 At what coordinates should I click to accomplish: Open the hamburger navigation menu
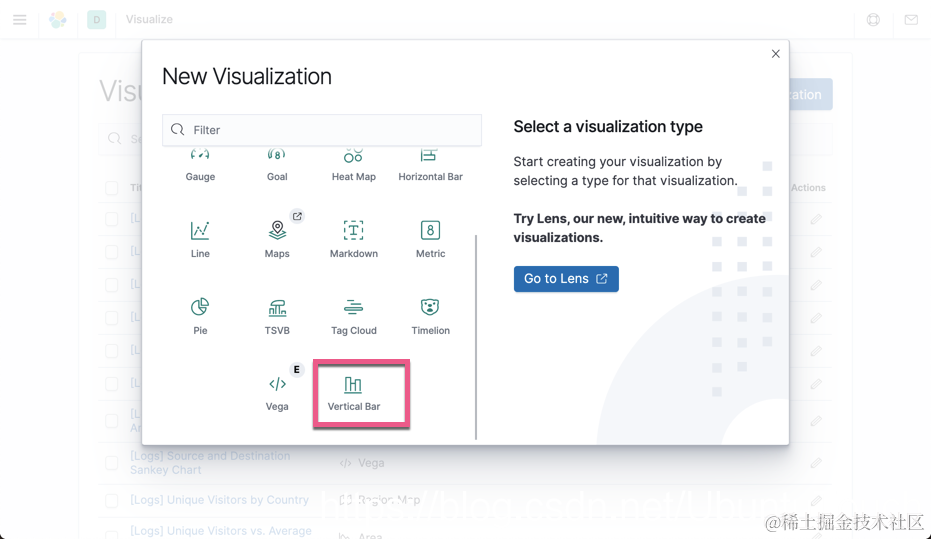tap(20, 20)
